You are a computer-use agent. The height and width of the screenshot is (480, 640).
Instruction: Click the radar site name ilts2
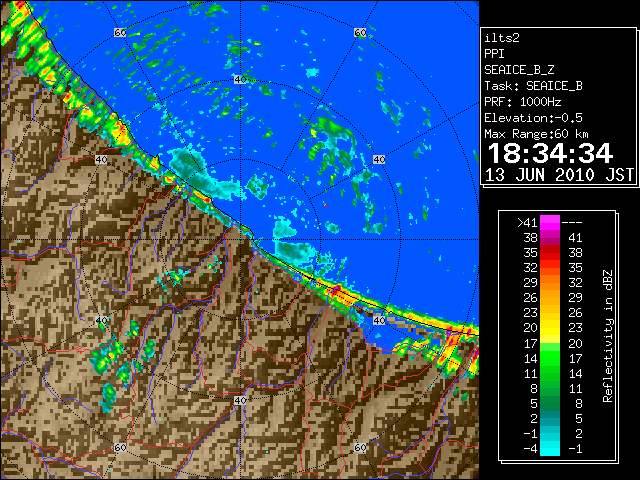(502, 38)
